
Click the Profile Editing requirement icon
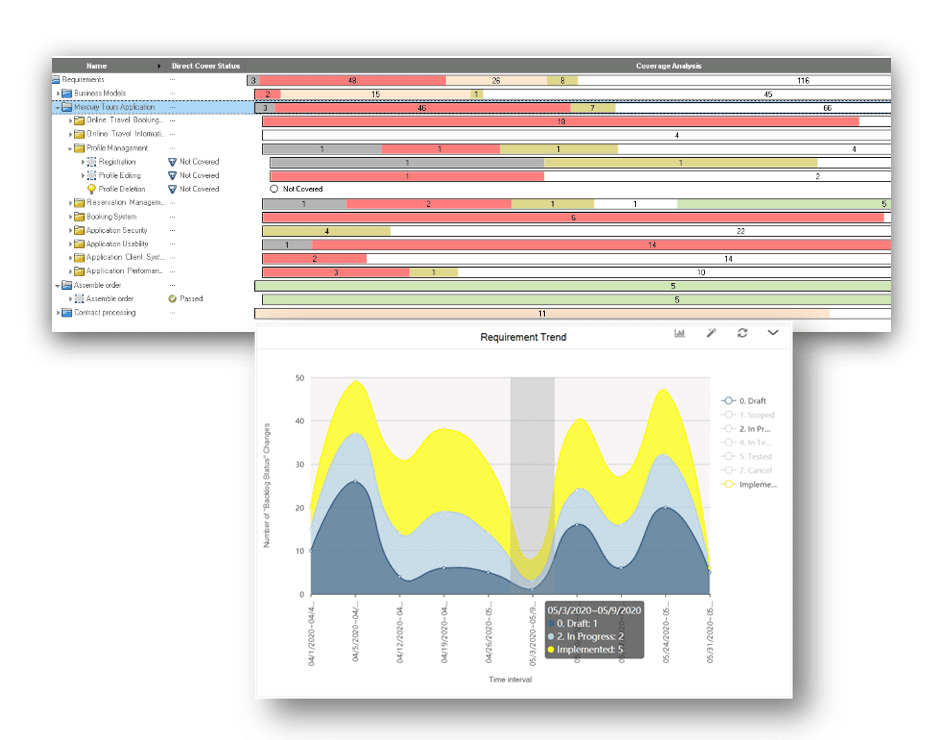[x=91, y=175]
